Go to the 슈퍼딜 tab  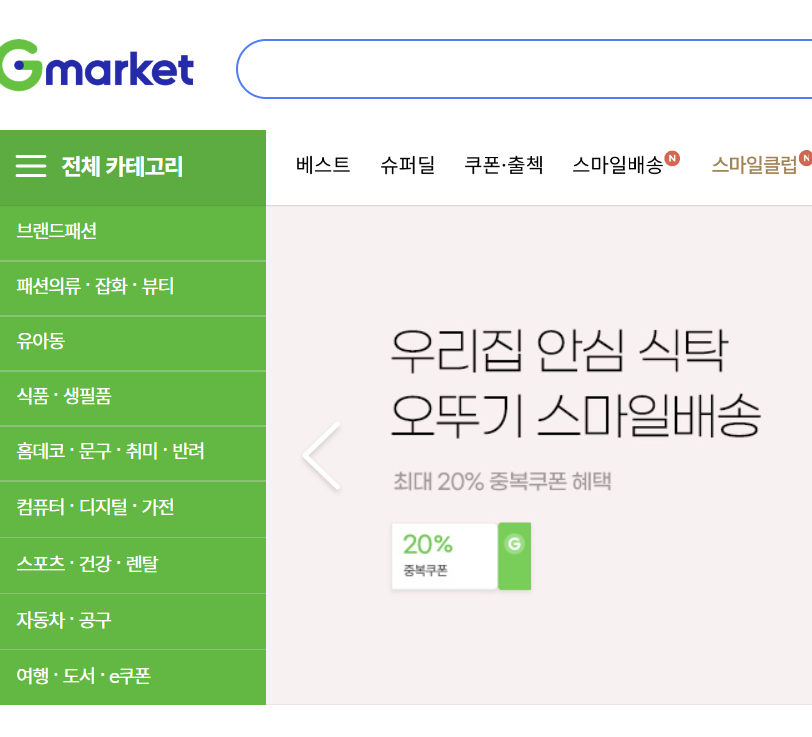point(408,165)
